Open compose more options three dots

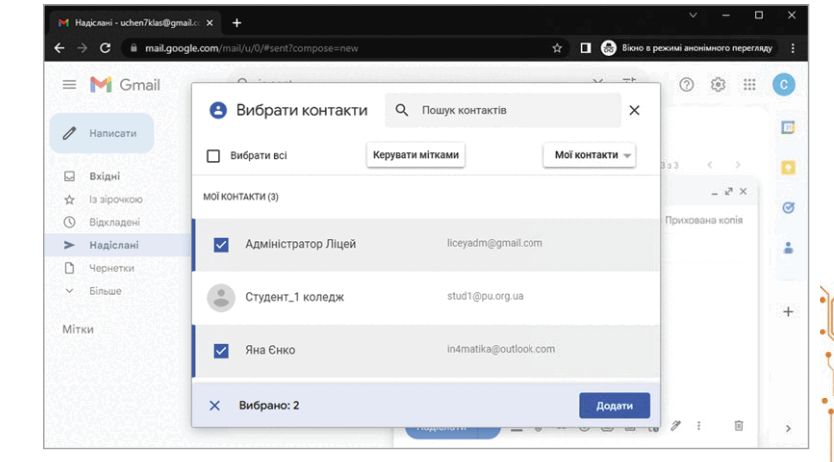(x=698, y=425)
